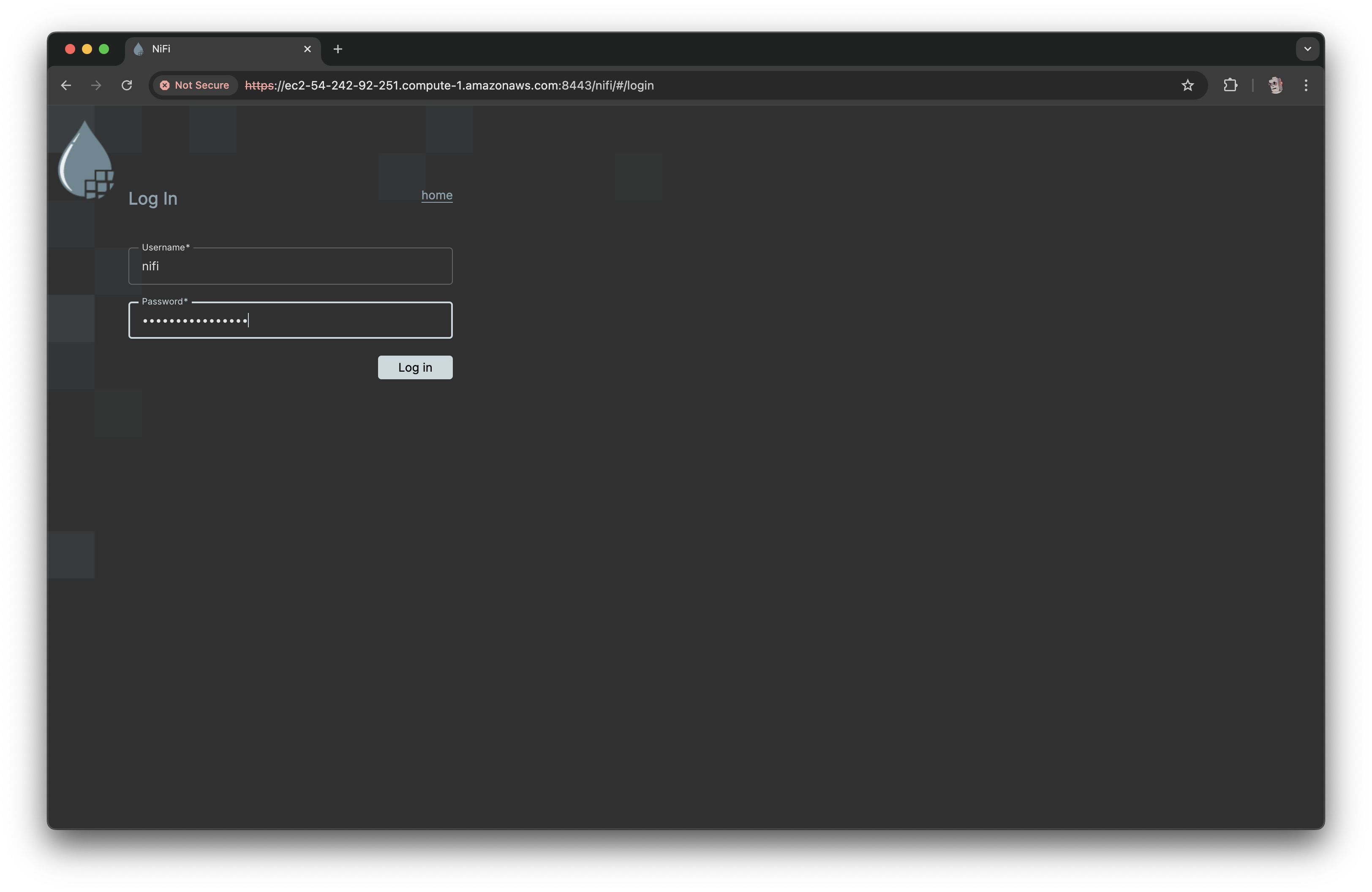Open the Chrome profile avatar
1372x892 pixels.
1275,85
